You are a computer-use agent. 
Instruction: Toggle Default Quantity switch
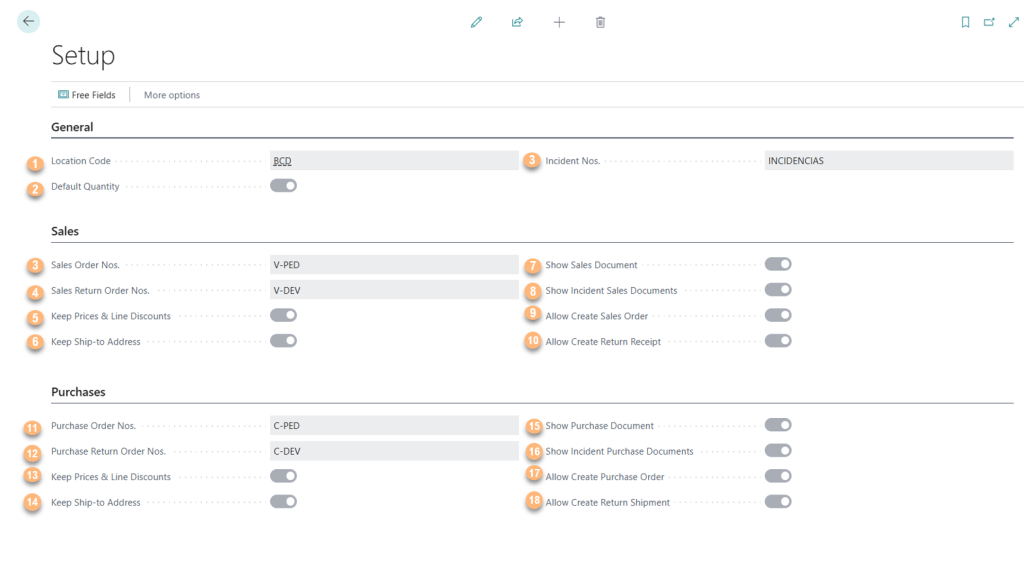[x=283, y=186]
